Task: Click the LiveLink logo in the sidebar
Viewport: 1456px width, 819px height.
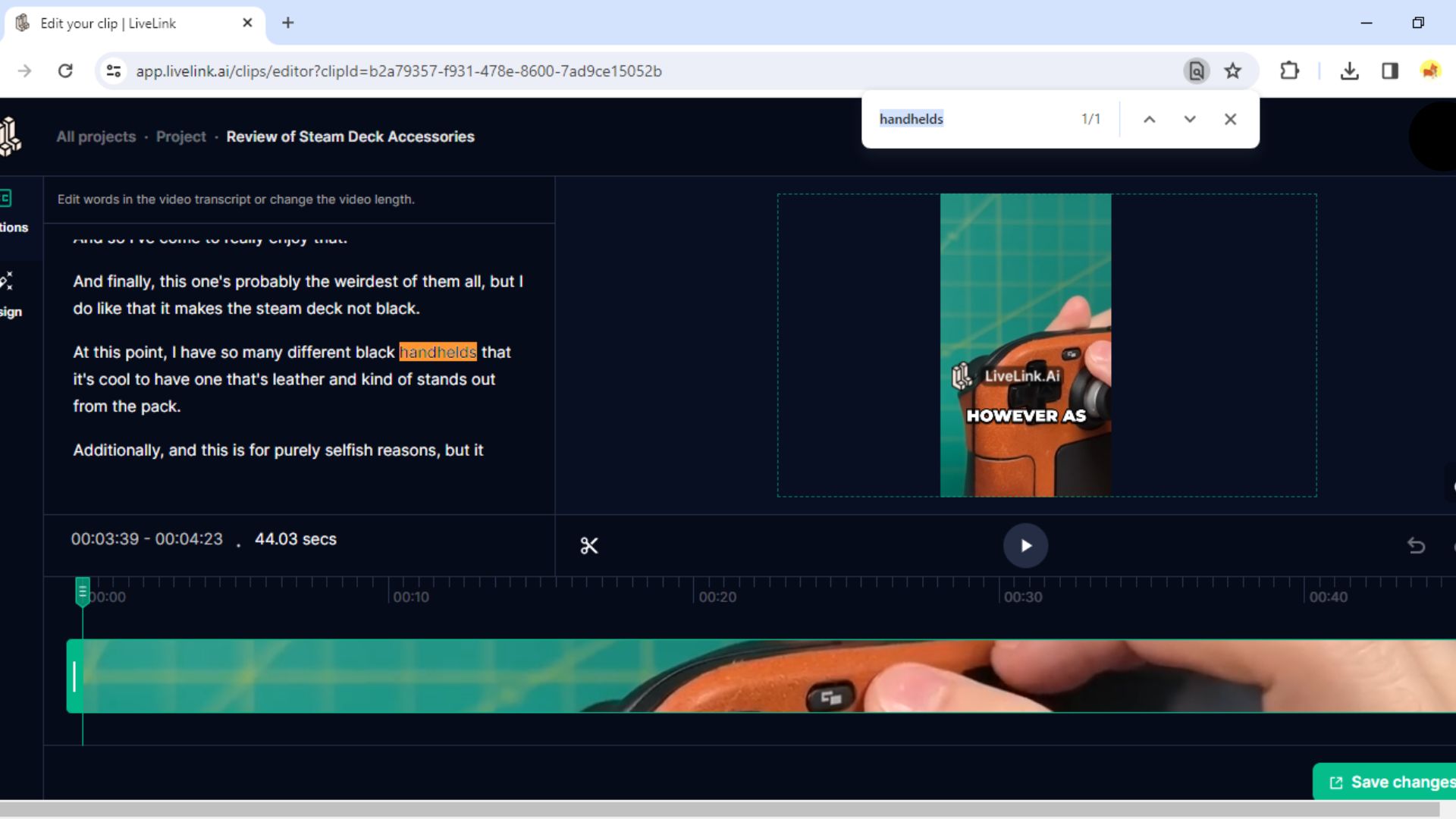Action: 11,136
